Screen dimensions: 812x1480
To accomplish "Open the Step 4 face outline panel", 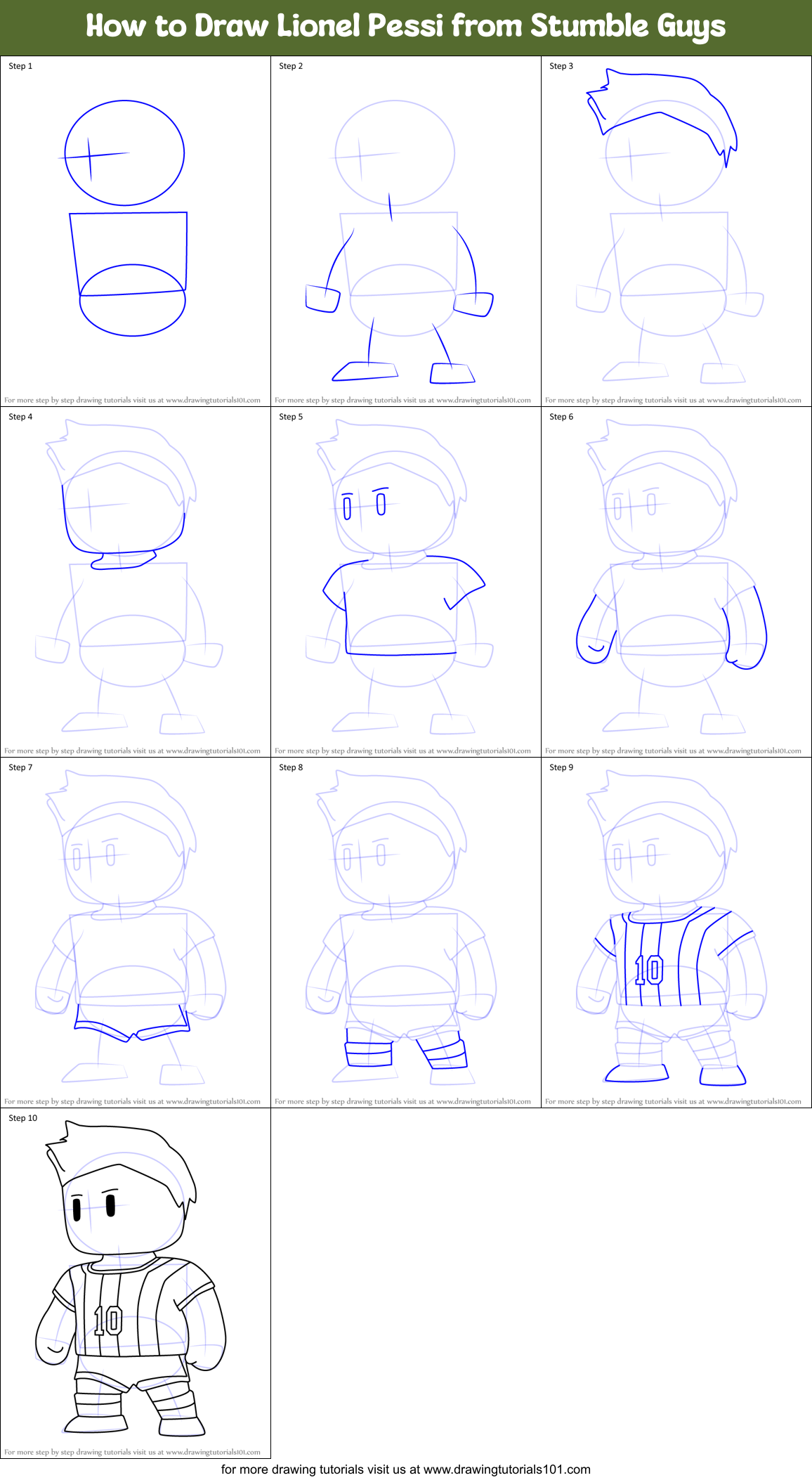I will [x=136, y=582].
